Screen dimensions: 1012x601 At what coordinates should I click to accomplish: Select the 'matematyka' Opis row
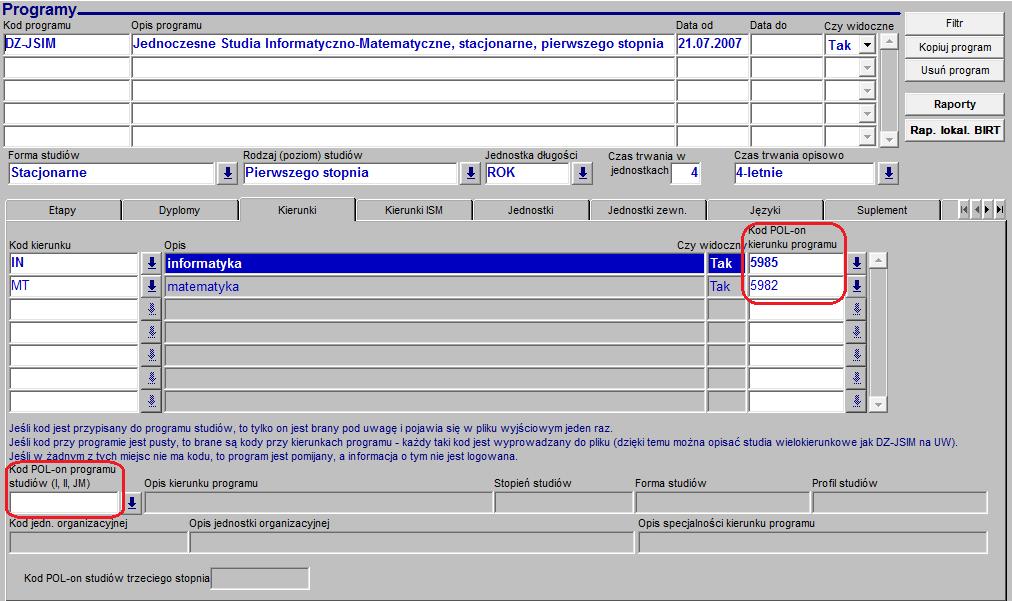point(434,286)
